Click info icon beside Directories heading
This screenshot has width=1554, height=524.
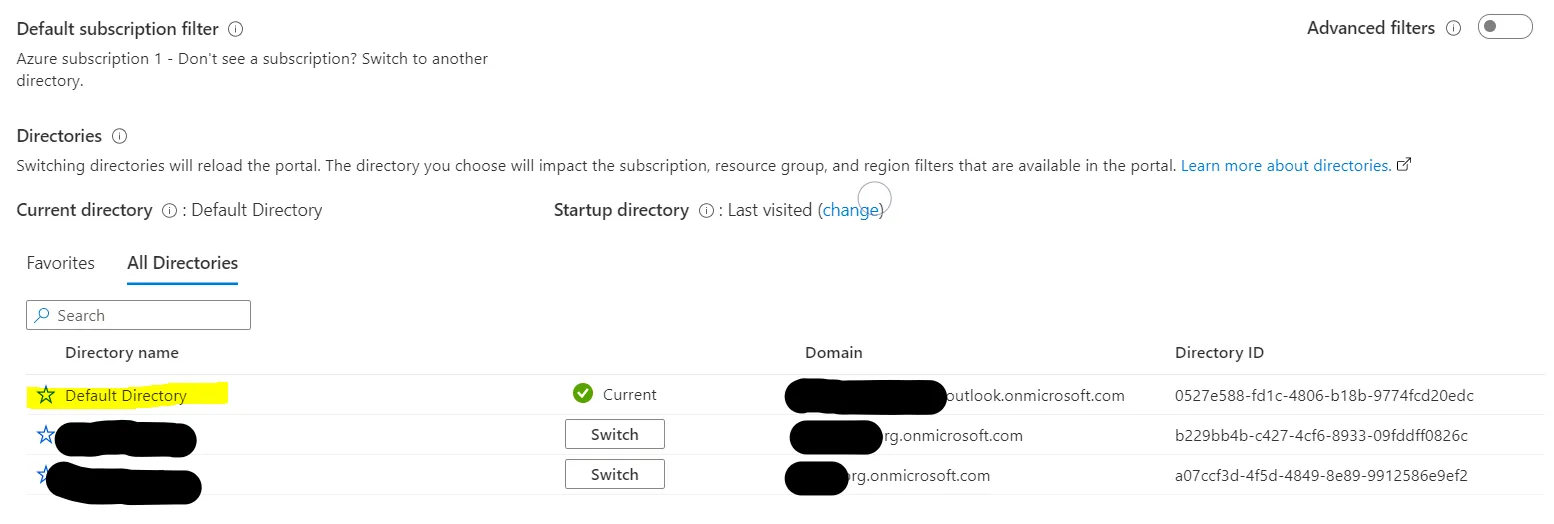click(x=119, y=136)
